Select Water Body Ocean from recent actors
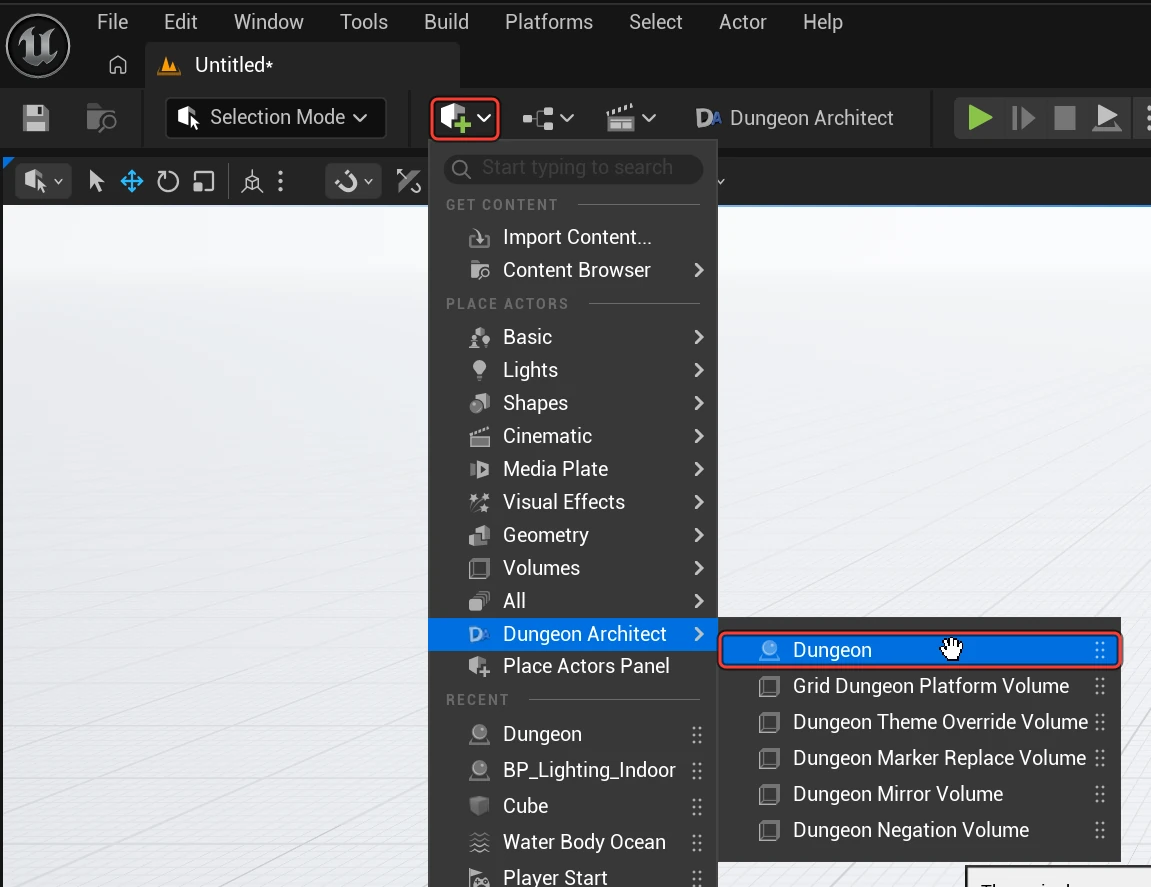Viewport: 1151px width, 887px height. (x=573, y=842)
